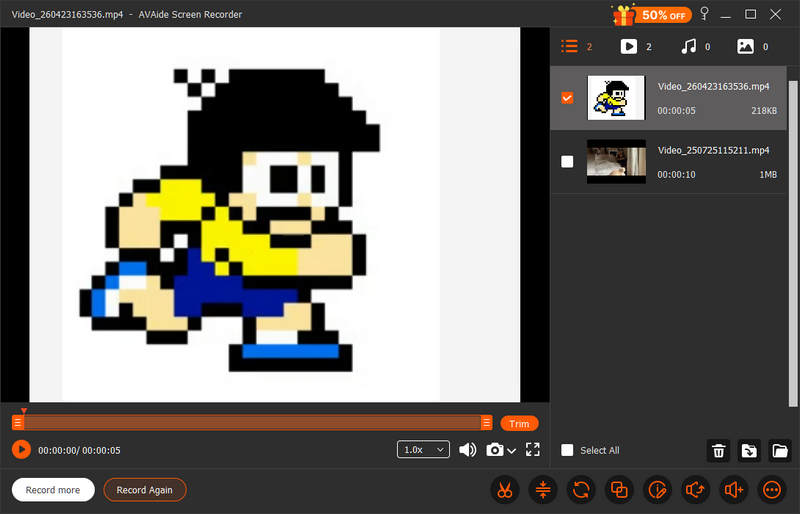
Task: Maximize the AVAide Screen Recorder window
Action: pyautogui.click(x=750, y=14)
